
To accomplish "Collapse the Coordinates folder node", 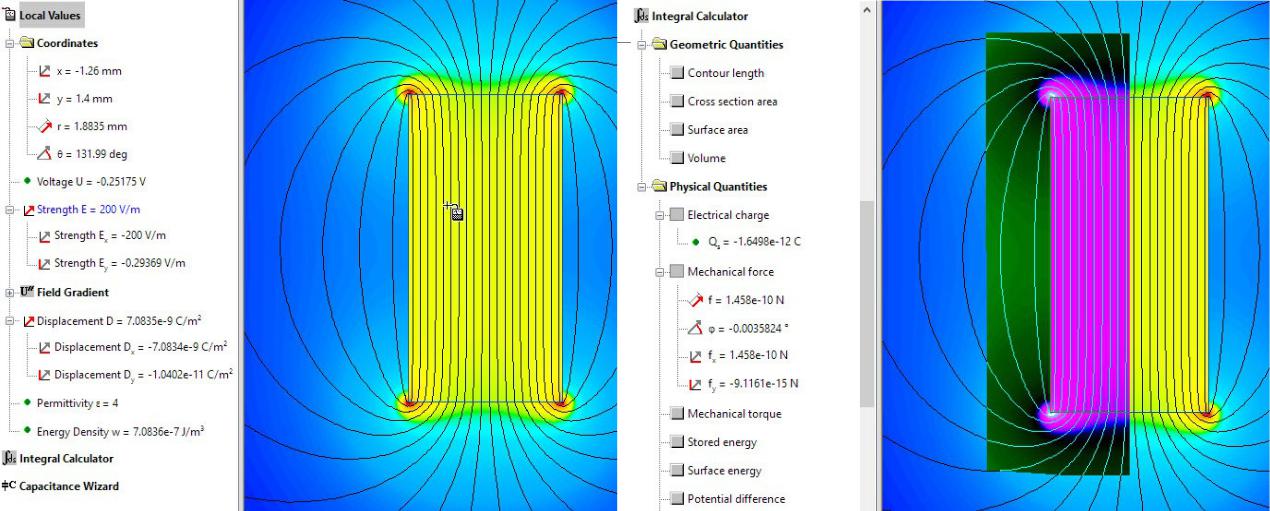I will pos(10,44).
